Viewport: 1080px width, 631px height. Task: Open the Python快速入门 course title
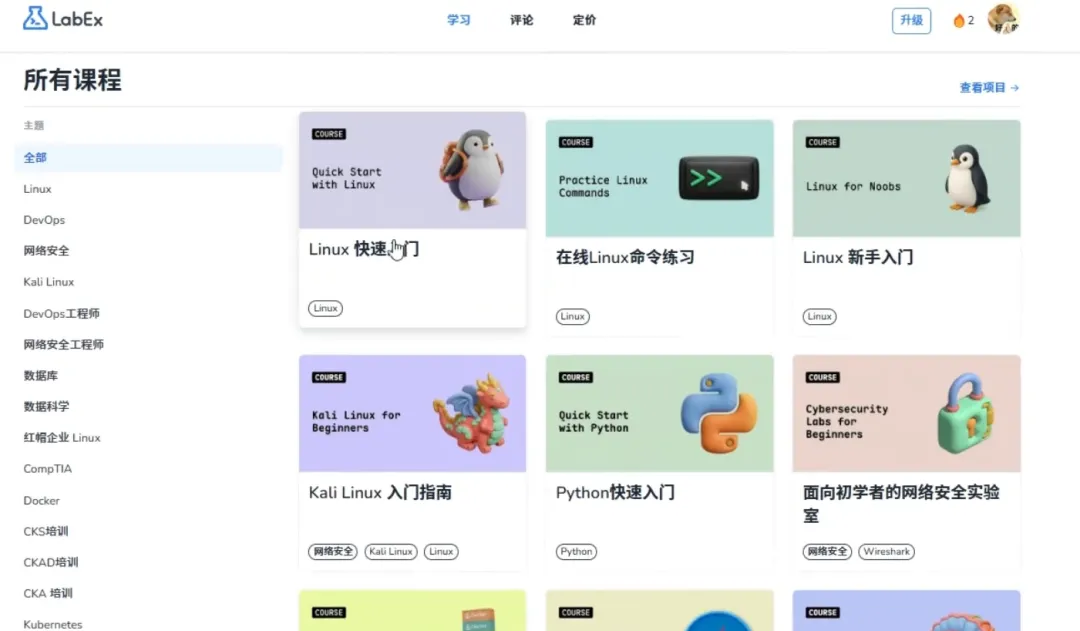[615, 493]
